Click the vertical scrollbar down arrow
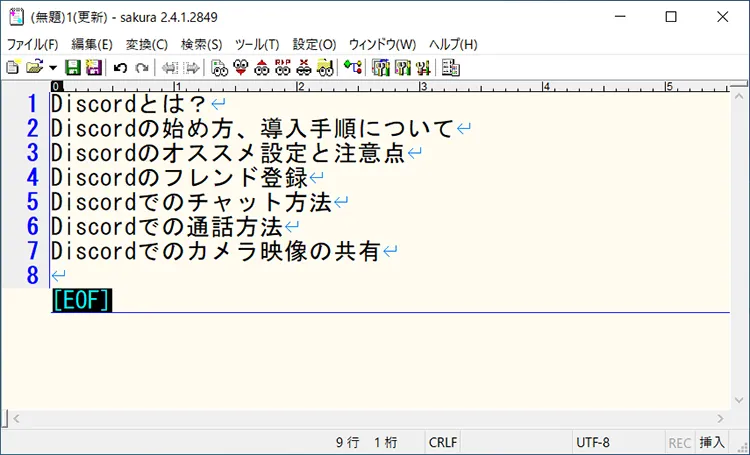Viewport: 750px width, 455px height. click(x=739, y=400)
